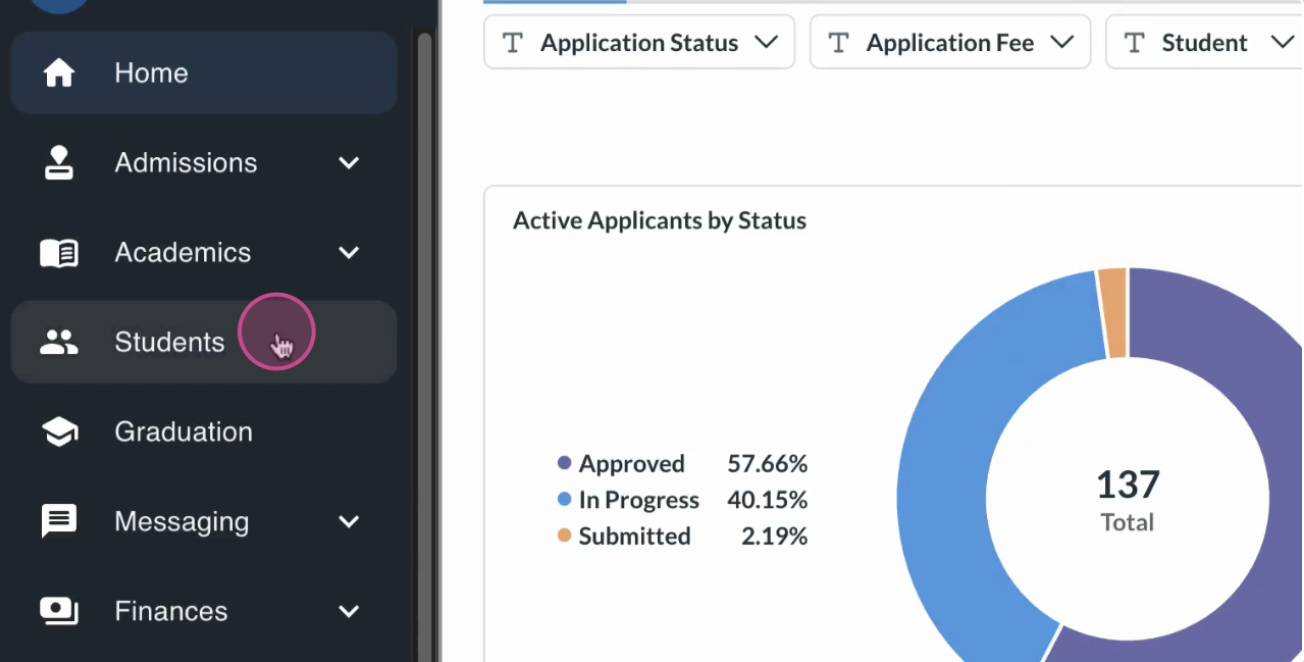Click the Finances money icon
This screenshot has height=662, width=1304.
59,611
